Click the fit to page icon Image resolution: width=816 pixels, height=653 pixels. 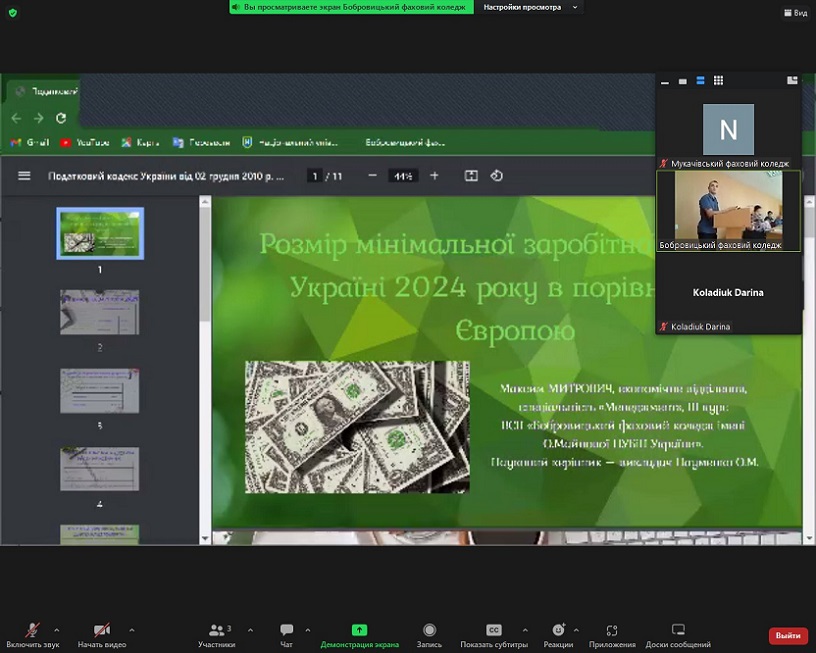coord(471,176)
